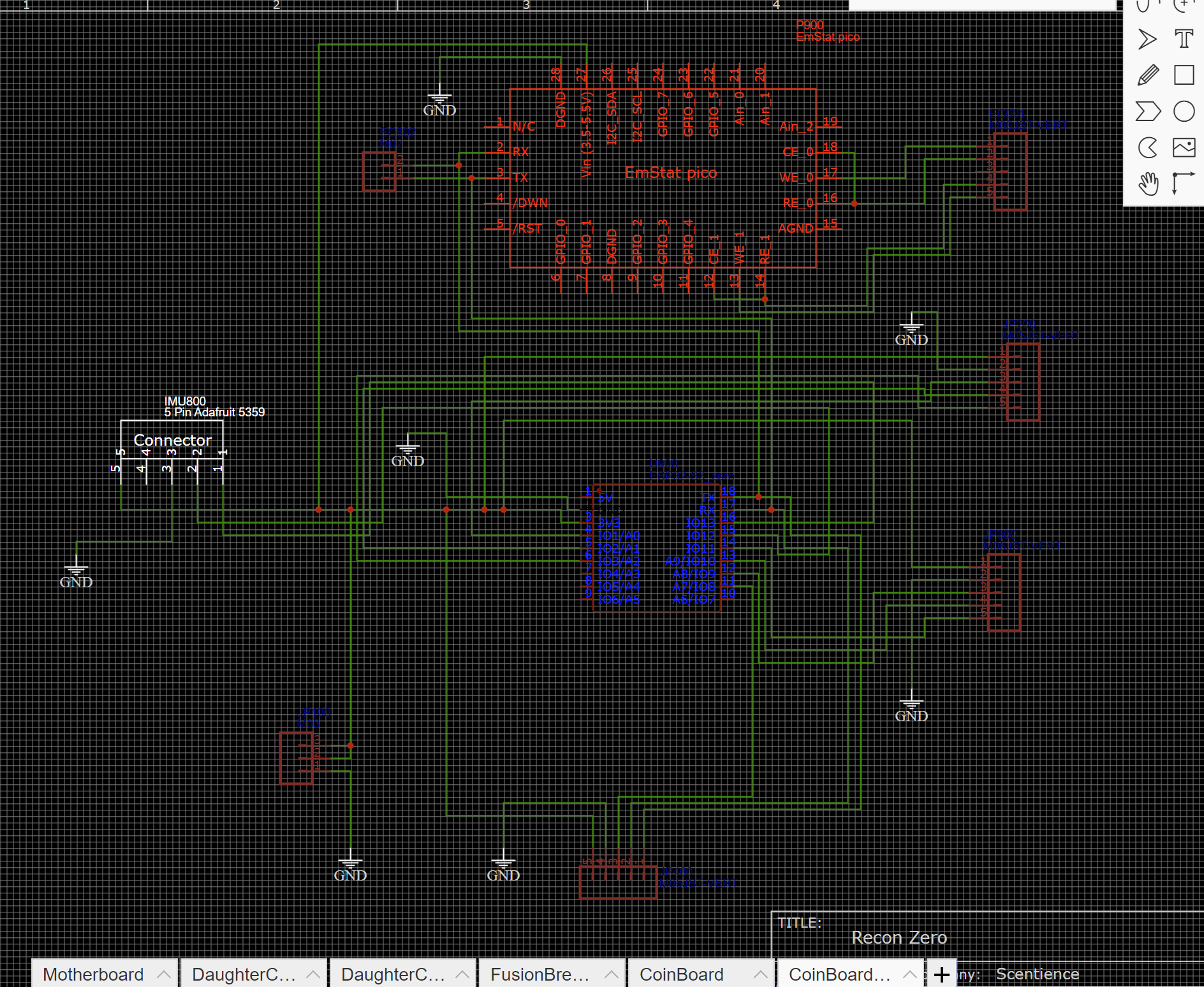Select the Text tool
This screenshot has height=987, width=1204.
point(1184,40)
